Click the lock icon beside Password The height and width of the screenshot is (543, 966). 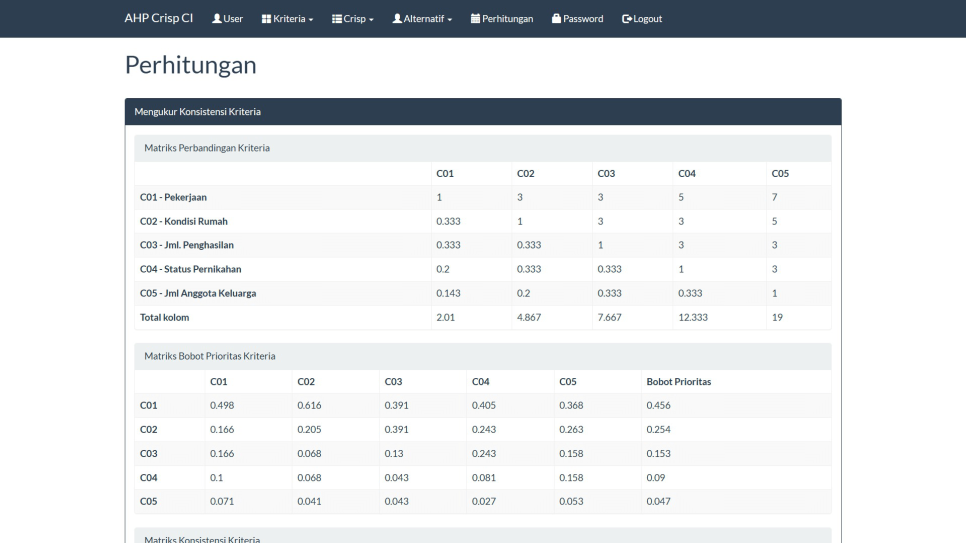tap(556, 19)
